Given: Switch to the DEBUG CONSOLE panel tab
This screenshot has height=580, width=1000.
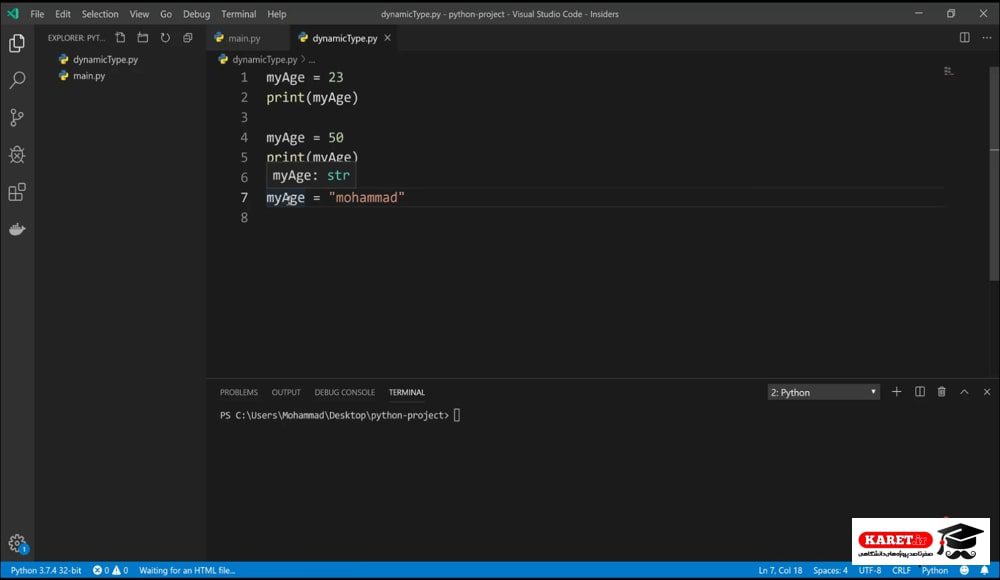Looking at the screenshot, I should (344, 392).
